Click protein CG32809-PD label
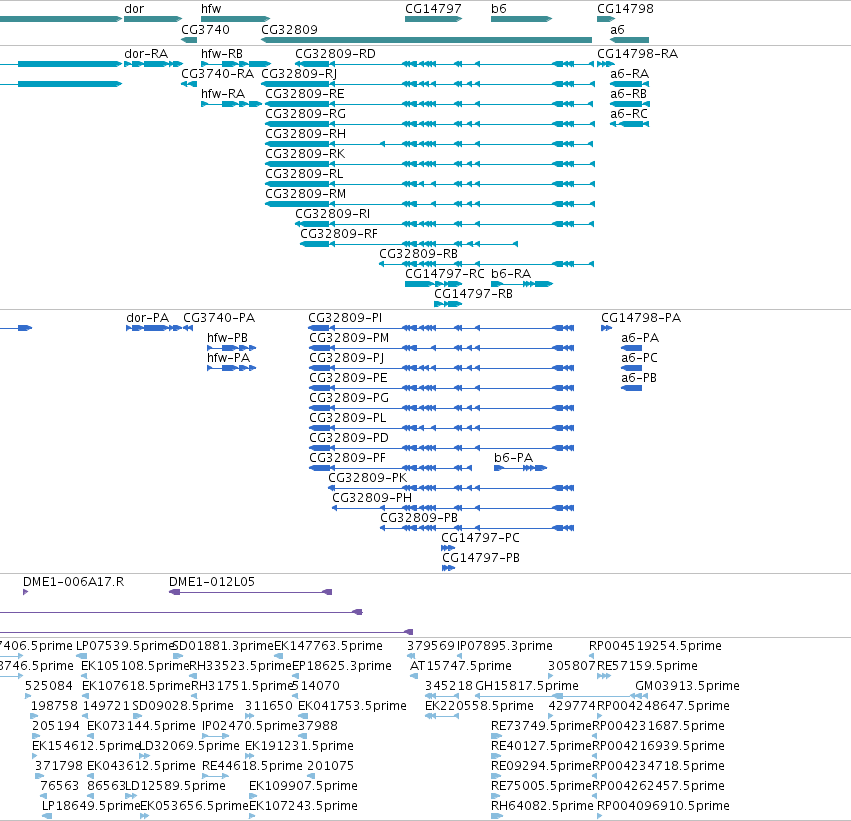Screen dimensions: 851x821 tap(349, 438)
